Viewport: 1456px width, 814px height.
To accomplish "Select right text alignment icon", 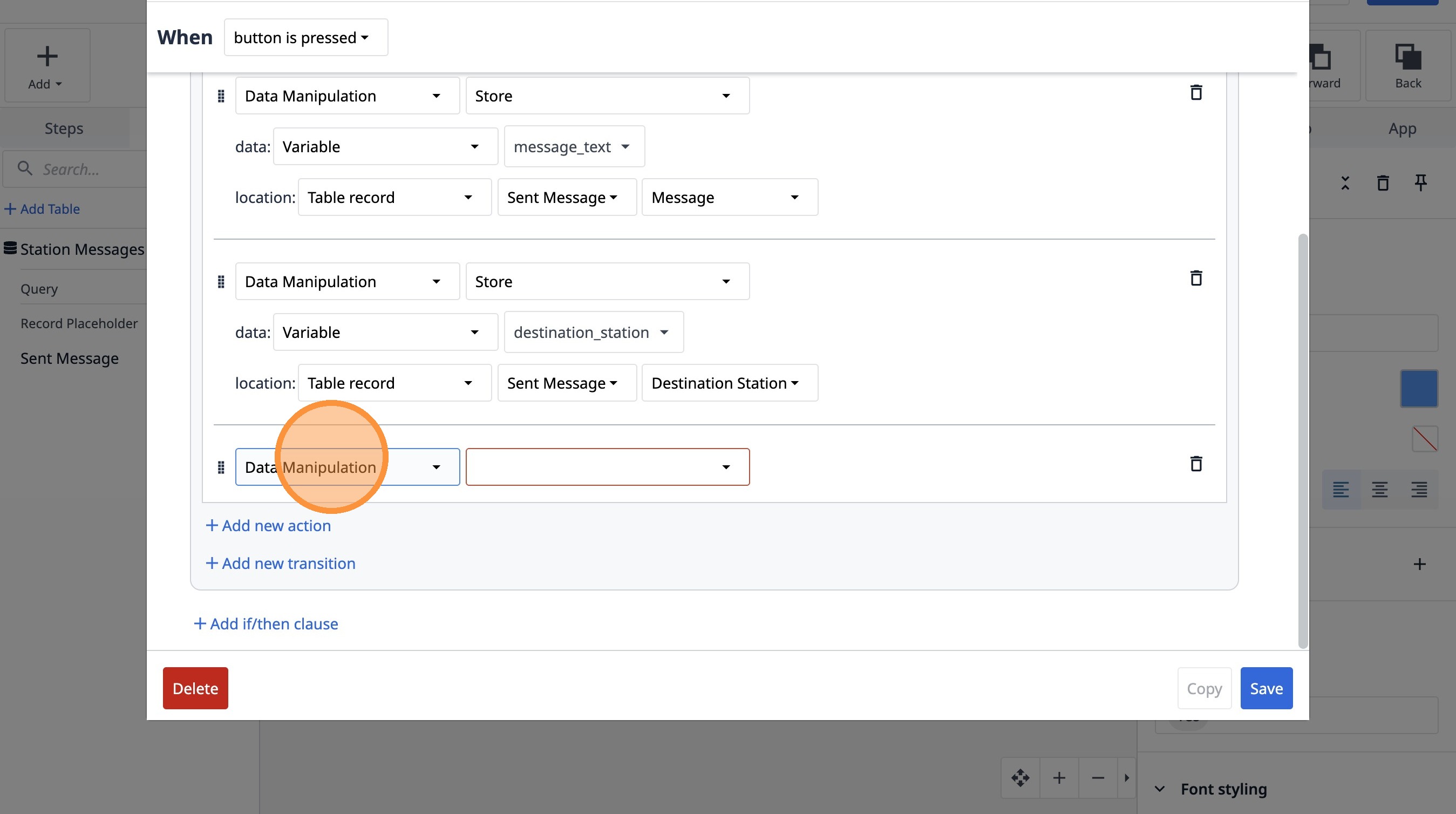I will [x=1419, y=489].
